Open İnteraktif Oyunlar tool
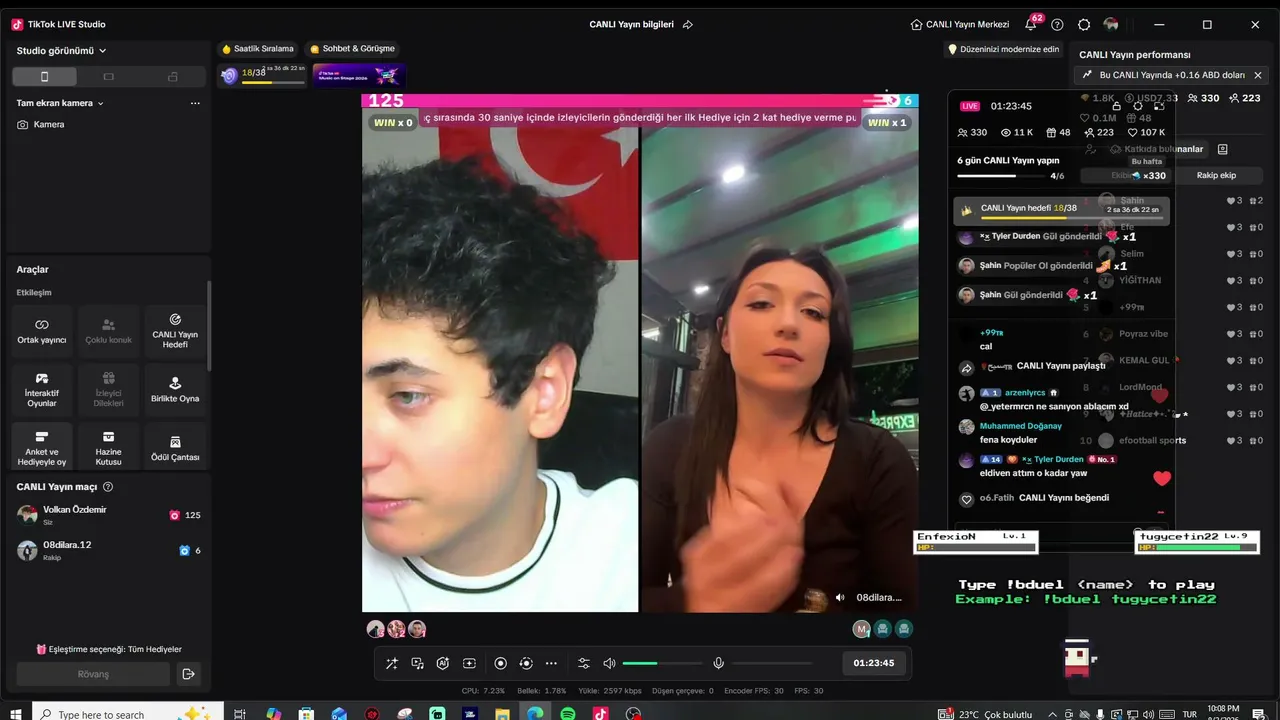 pyautogui.click(x=42, y=390)
